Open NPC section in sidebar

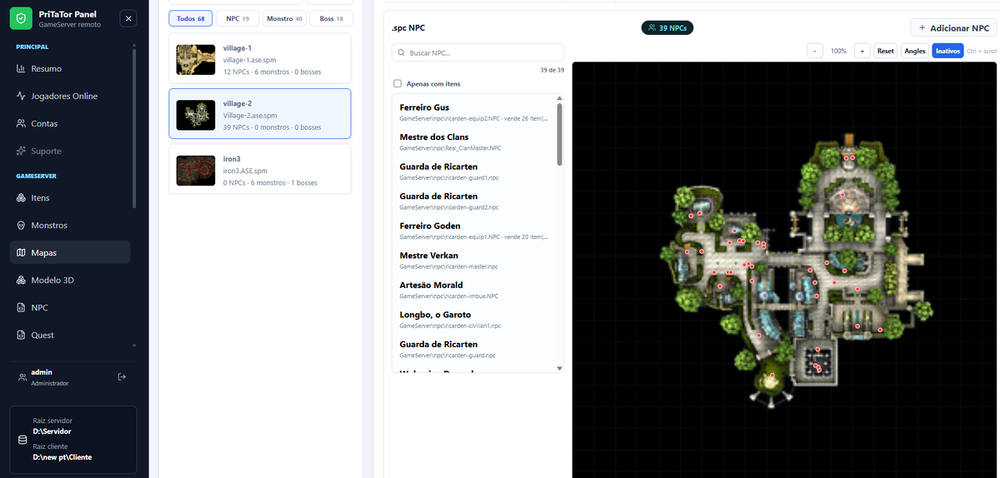point(70,308)
